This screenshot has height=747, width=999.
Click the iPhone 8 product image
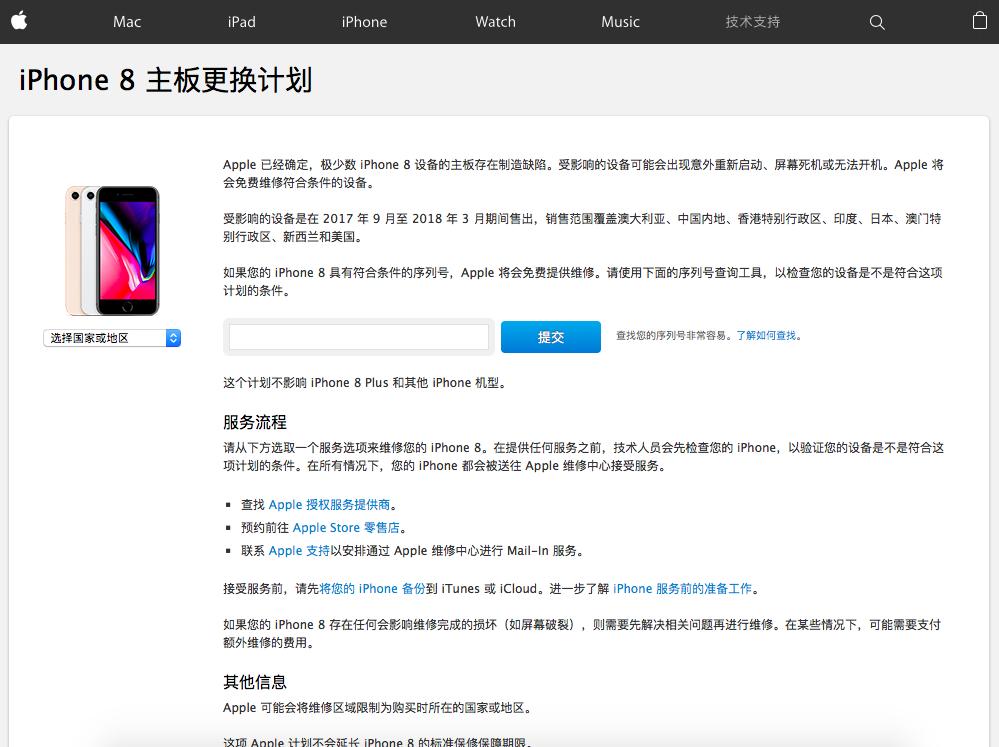(x=111, y=248)
